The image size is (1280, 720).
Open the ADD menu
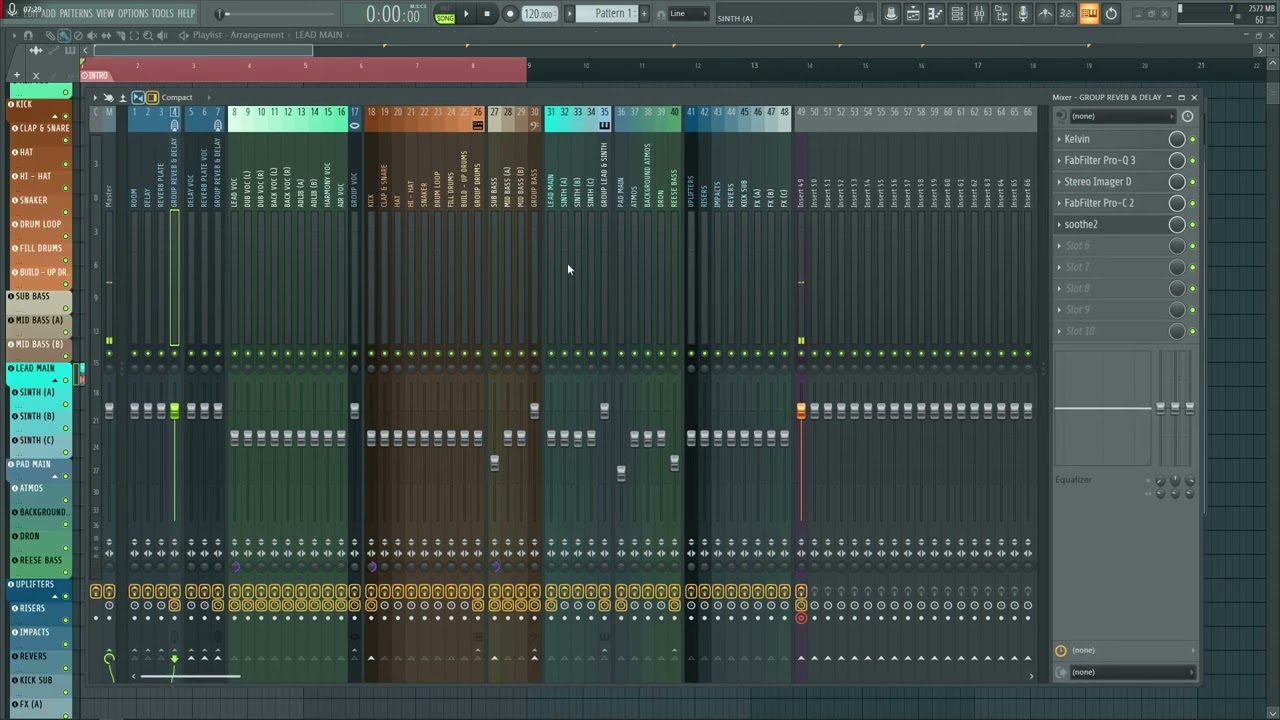(48, 13)
